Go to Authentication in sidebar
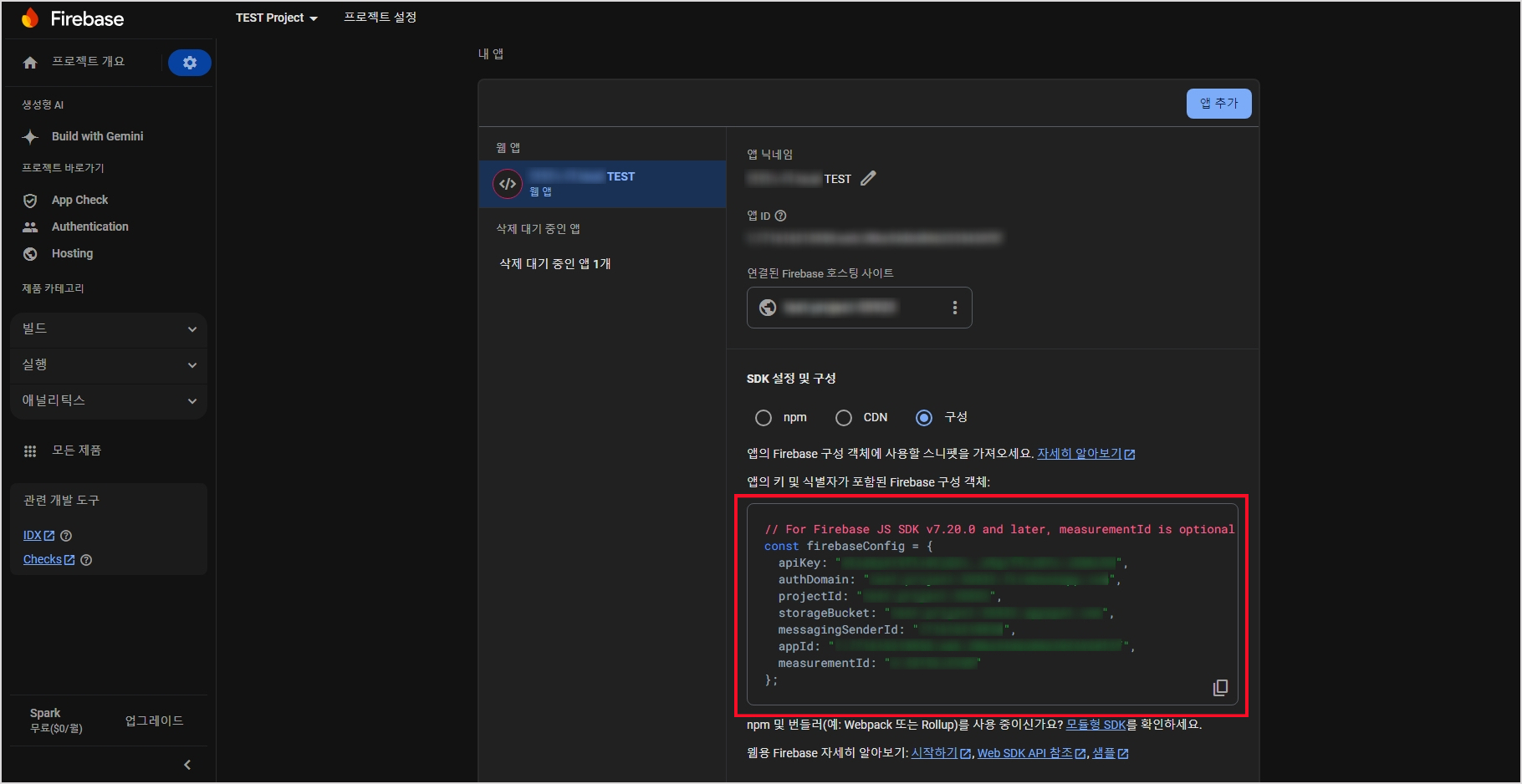 (x=90, y=227)
